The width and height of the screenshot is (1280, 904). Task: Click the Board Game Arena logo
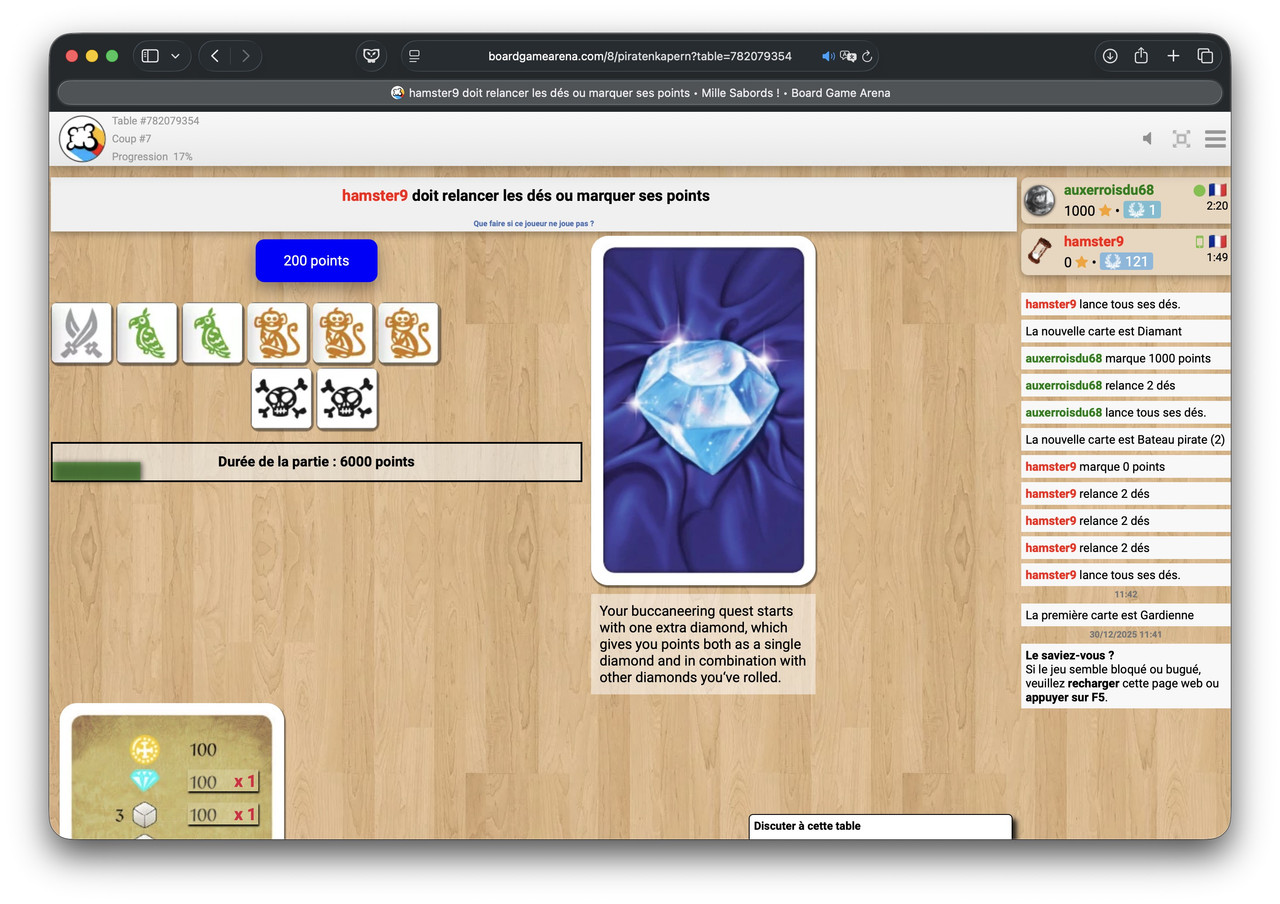pos(82,139)
